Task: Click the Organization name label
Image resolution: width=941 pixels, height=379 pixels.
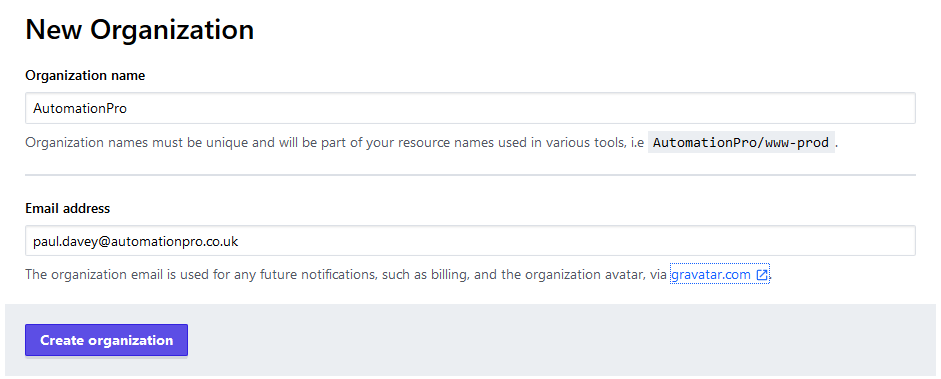Action: (85, 76)
